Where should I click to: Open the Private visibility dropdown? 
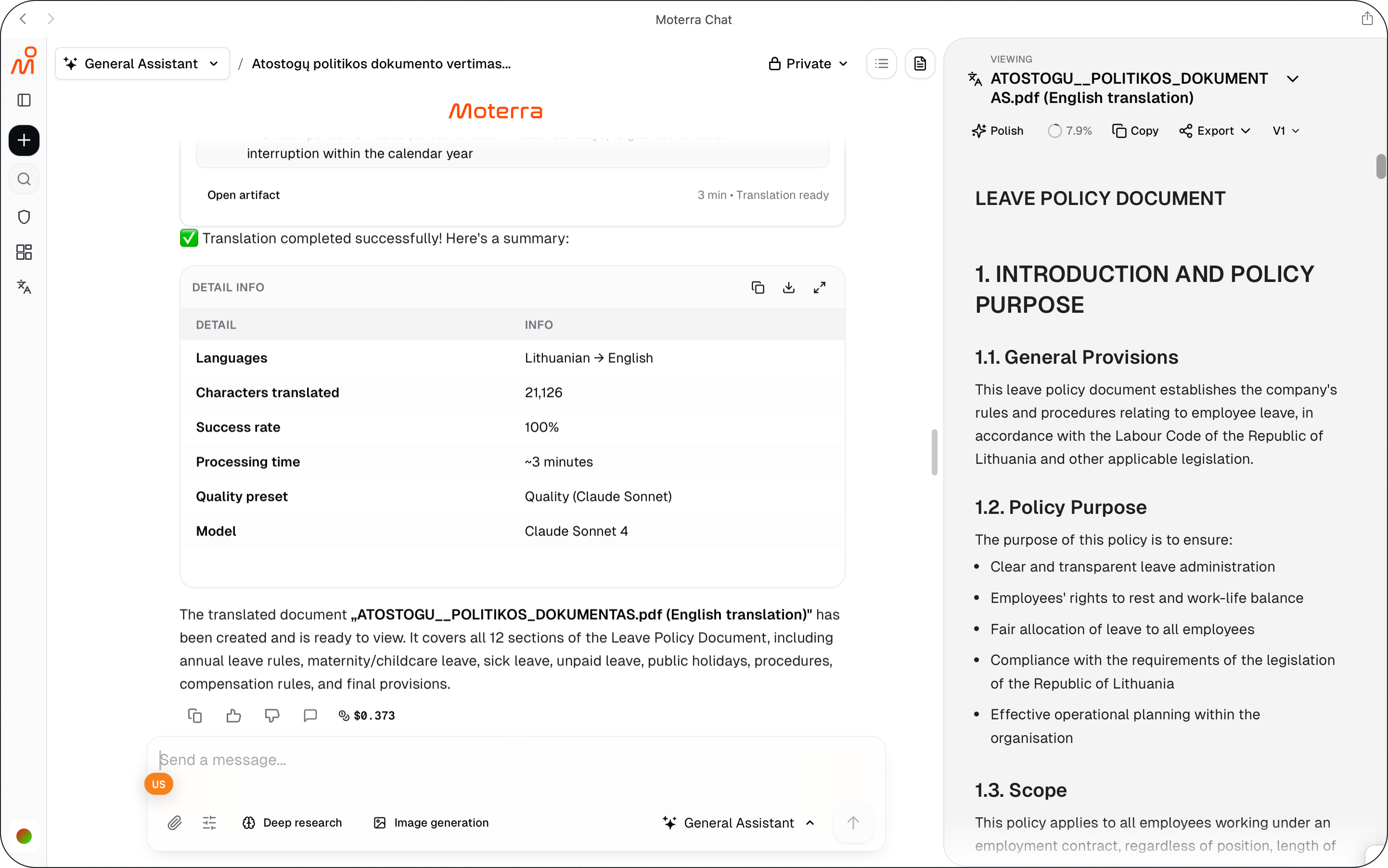click(809, 63)
